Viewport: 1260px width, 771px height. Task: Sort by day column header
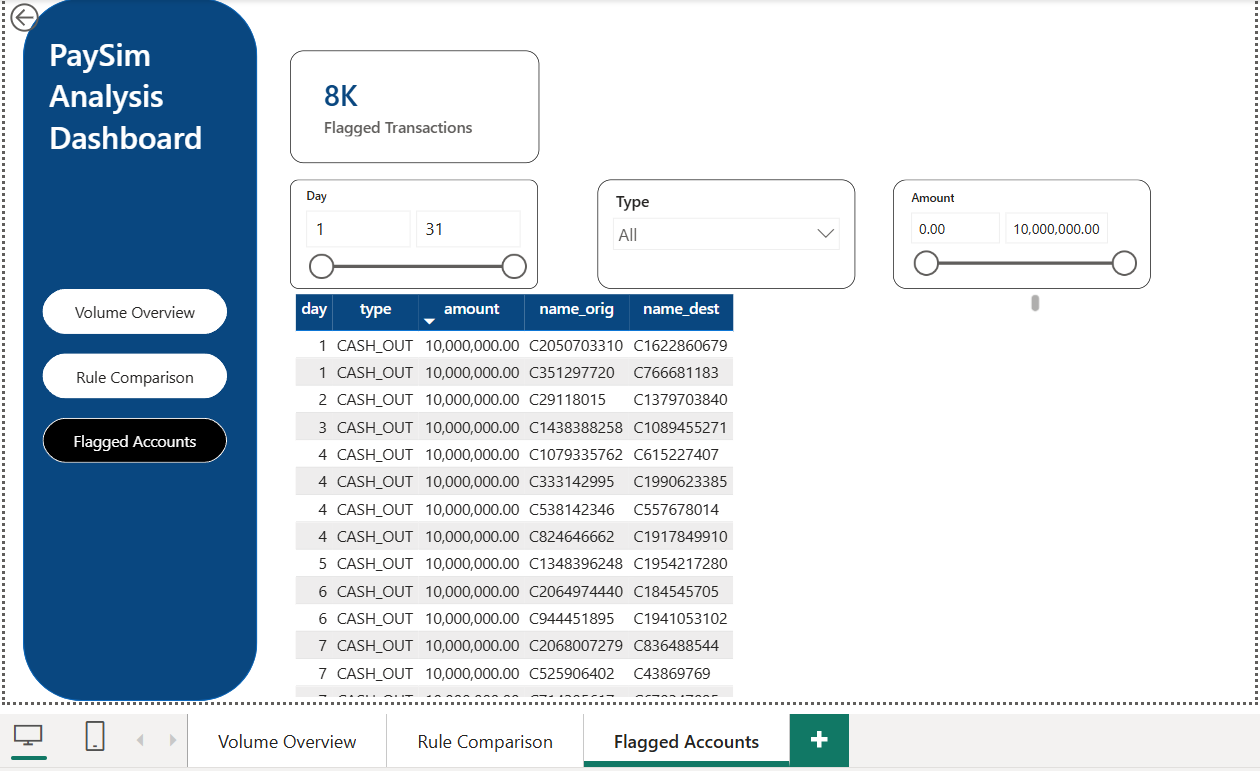(314, 310)
